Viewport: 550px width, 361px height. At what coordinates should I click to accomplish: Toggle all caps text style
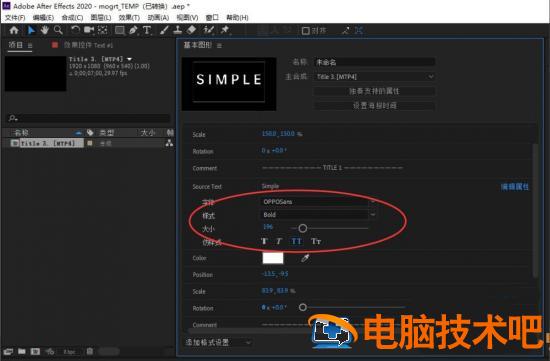click(x=296, y=241)
